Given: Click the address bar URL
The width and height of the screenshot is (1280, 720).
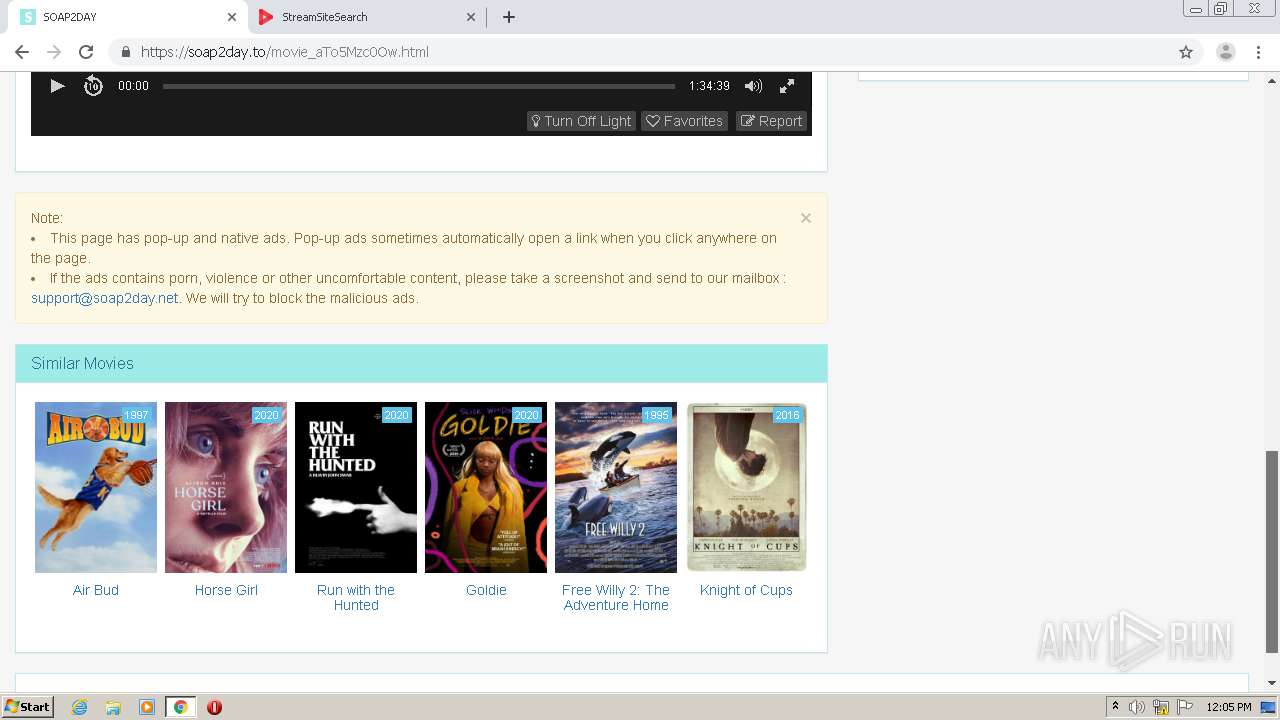Looking at the screenshot, I should (284, 52).
